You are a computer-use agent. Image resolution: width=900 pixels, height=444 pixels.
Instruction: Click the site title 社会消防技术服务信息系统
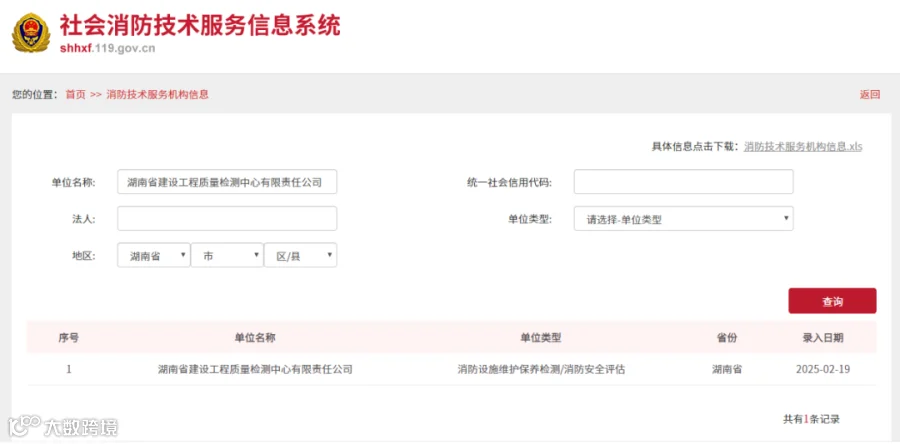(x=200, y=26)
